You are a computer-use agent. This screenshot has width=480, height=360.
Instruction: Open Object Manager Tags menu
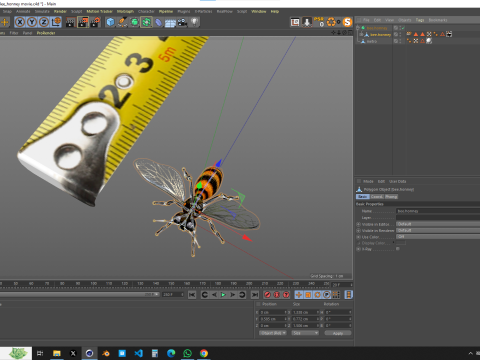420,20
